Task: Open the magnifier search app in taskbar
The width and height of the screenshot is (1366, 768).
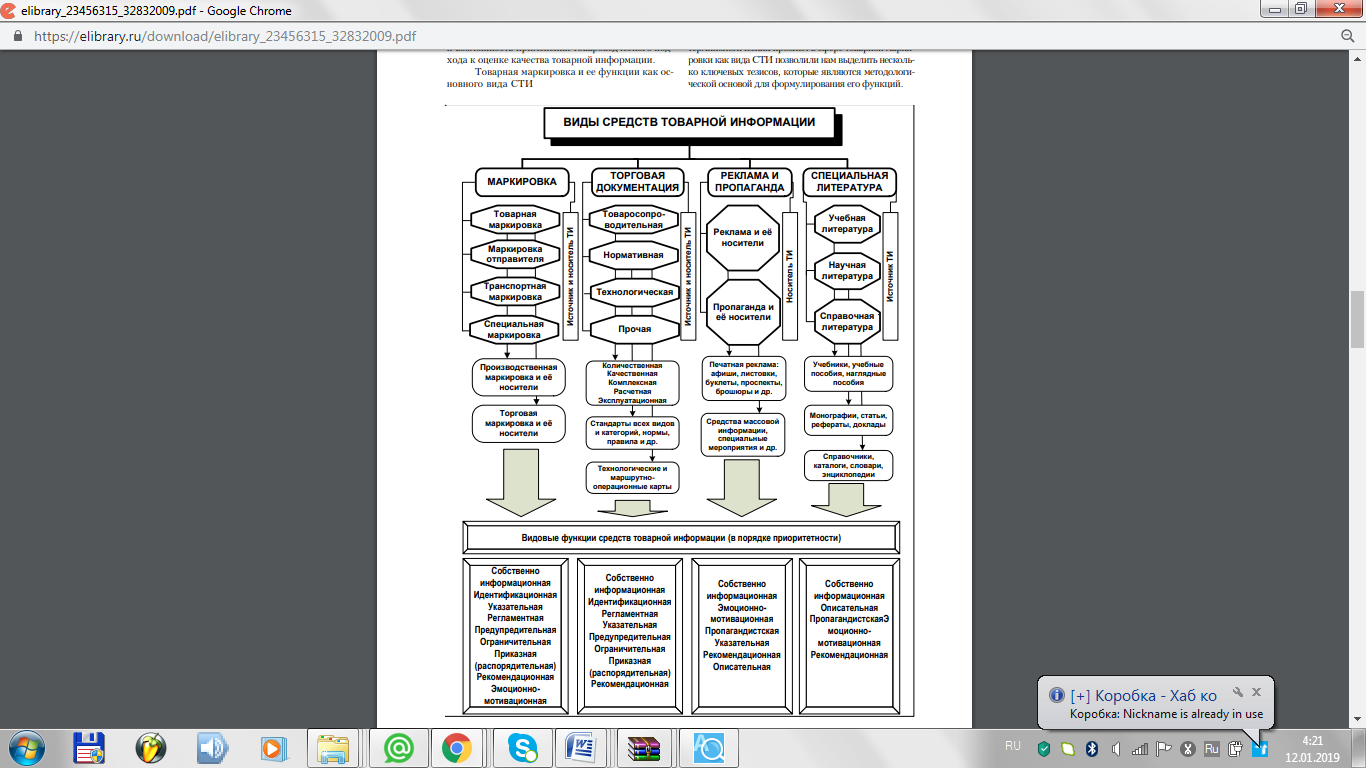Action: 708,748
